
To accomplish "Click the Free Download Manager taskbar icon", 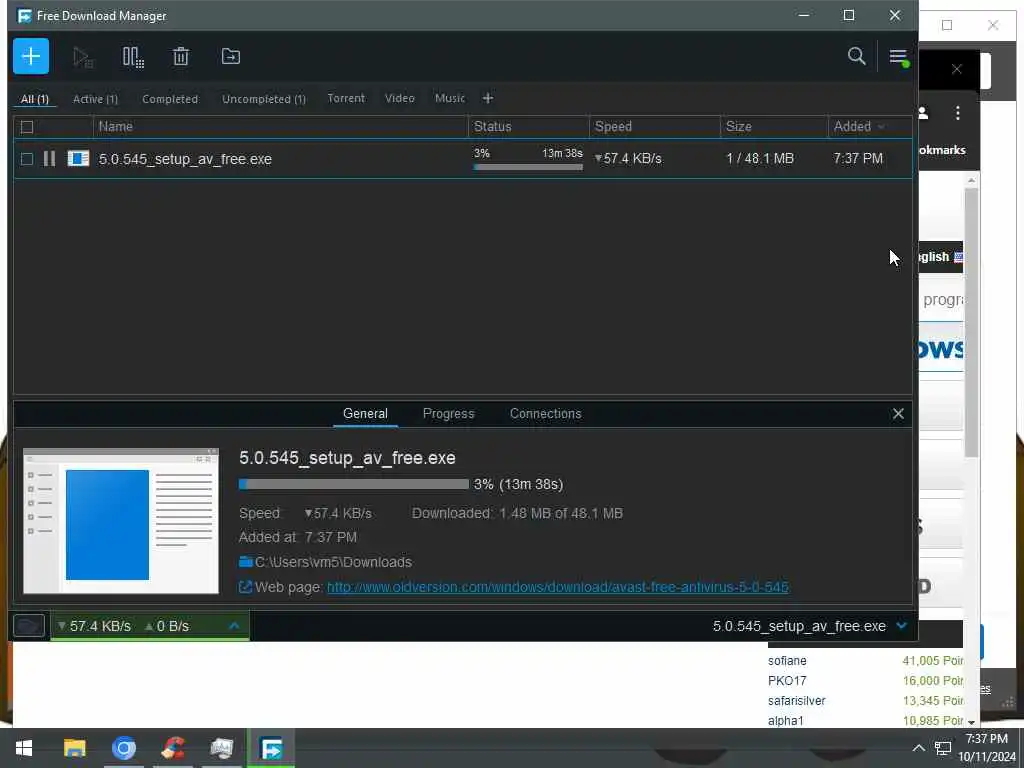I will [x=270, y=748].
